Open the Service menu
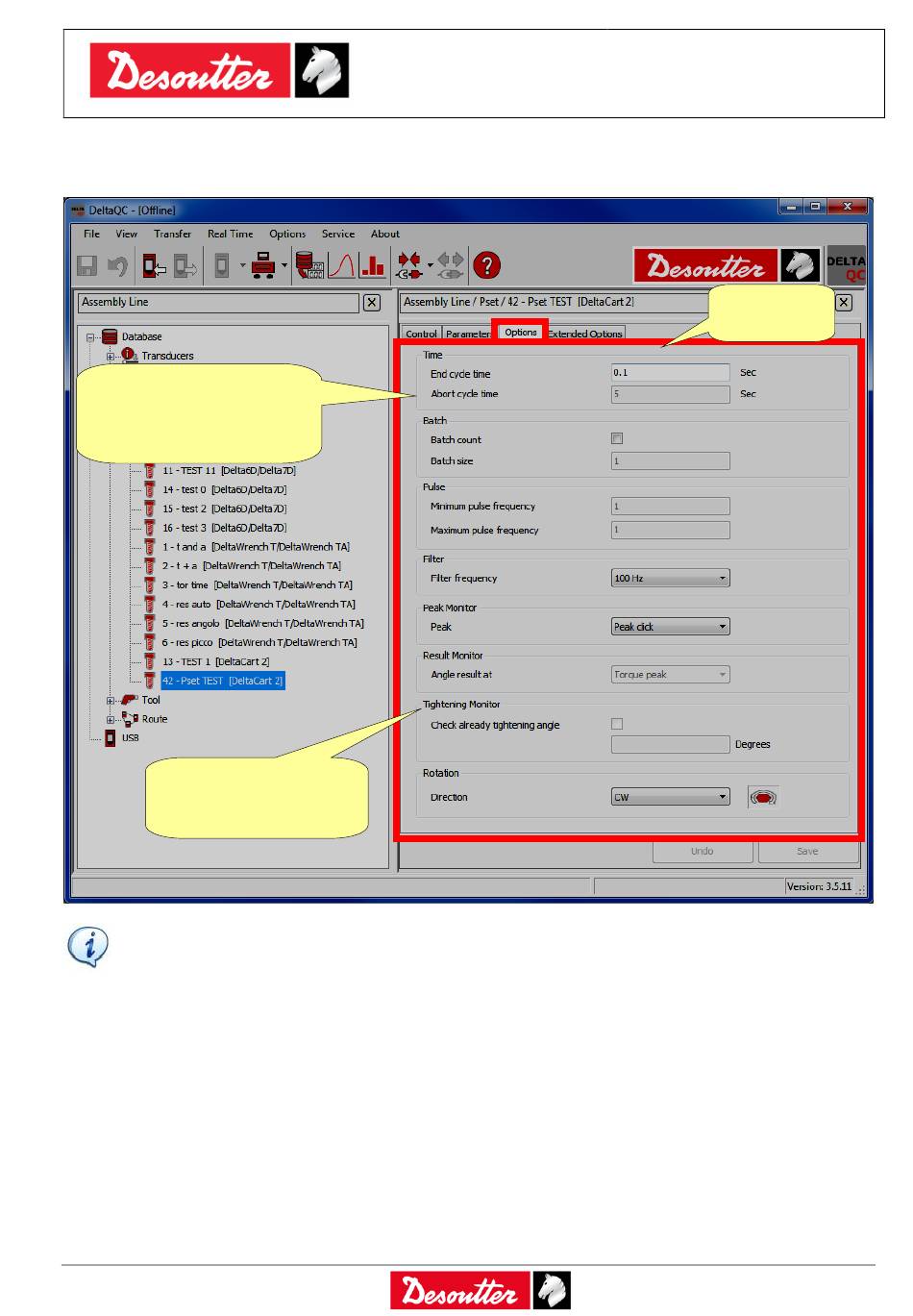 (338, 234)
